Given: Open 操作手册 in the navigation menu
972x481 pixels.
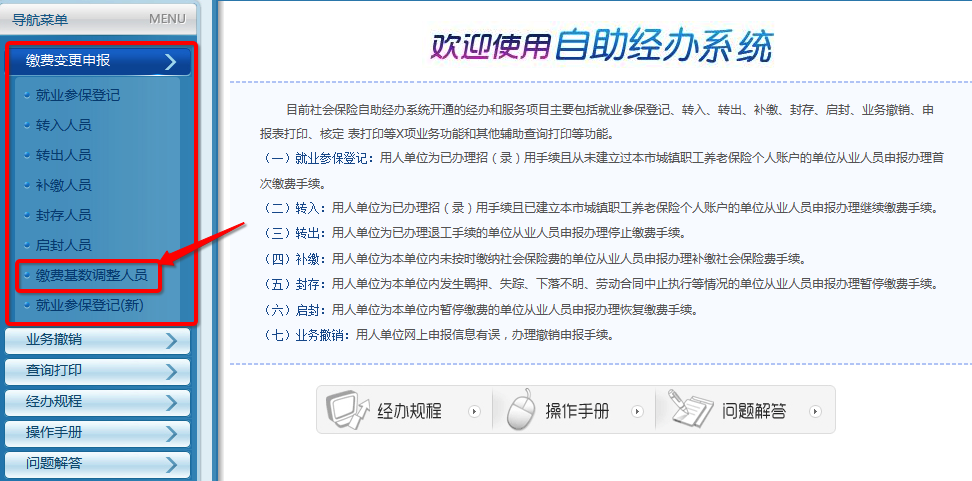Looking at the screenshot, I should click(97, 433).
